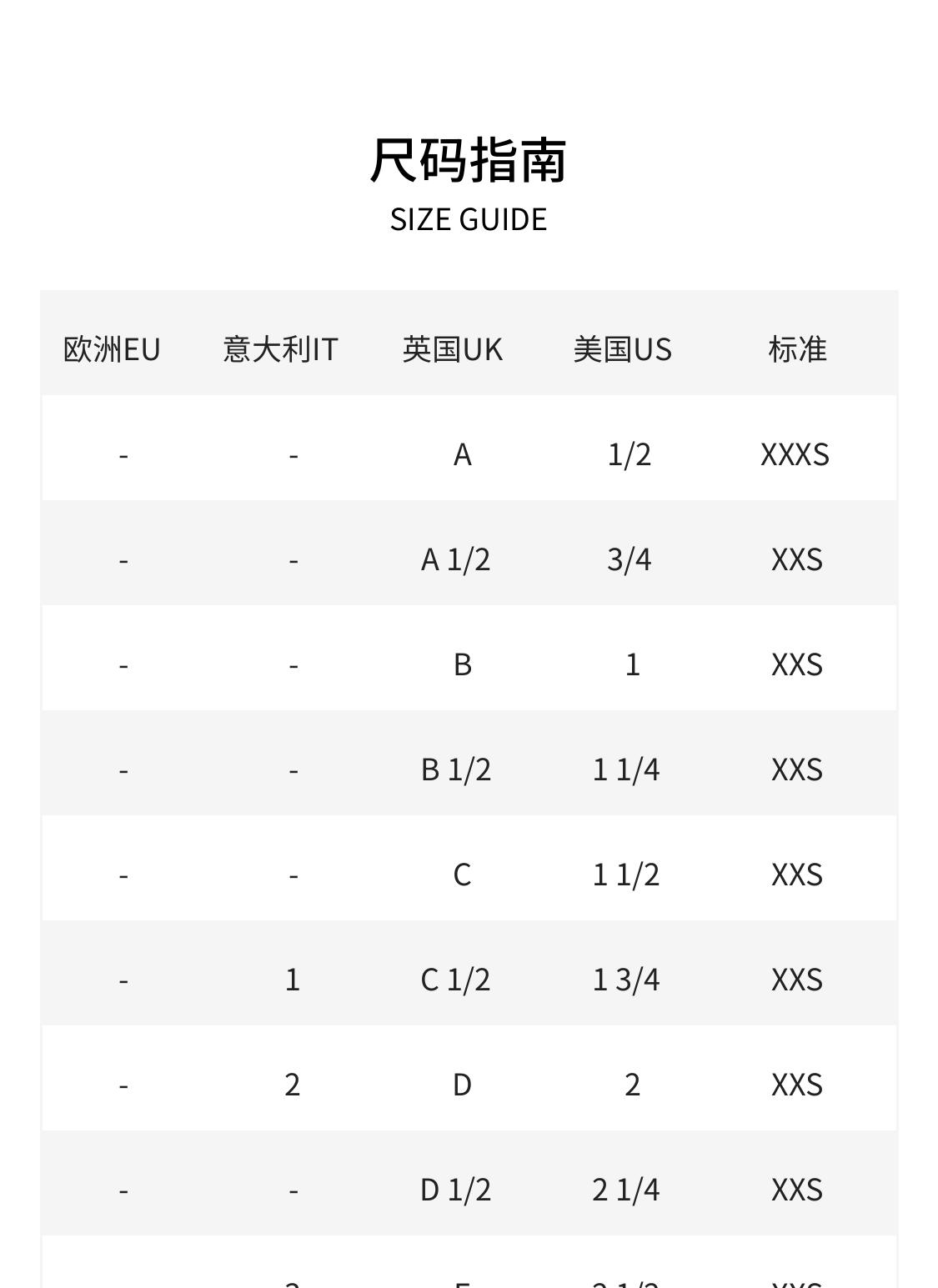Select the SIZE GUIDE subtitle text

click(469, 219)
